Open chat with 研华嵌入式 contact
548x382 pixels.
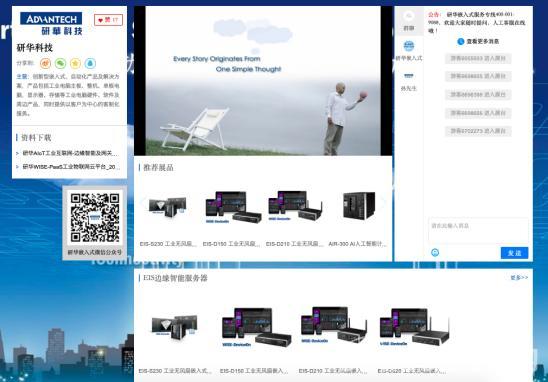[409, 51]
